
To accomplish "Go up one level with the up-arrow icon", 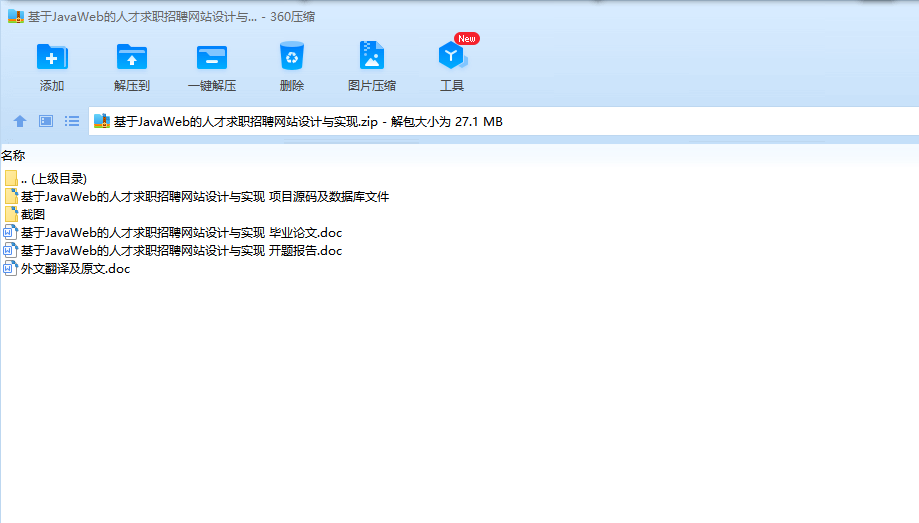I will pyautogui.click(x=20, y=121).
